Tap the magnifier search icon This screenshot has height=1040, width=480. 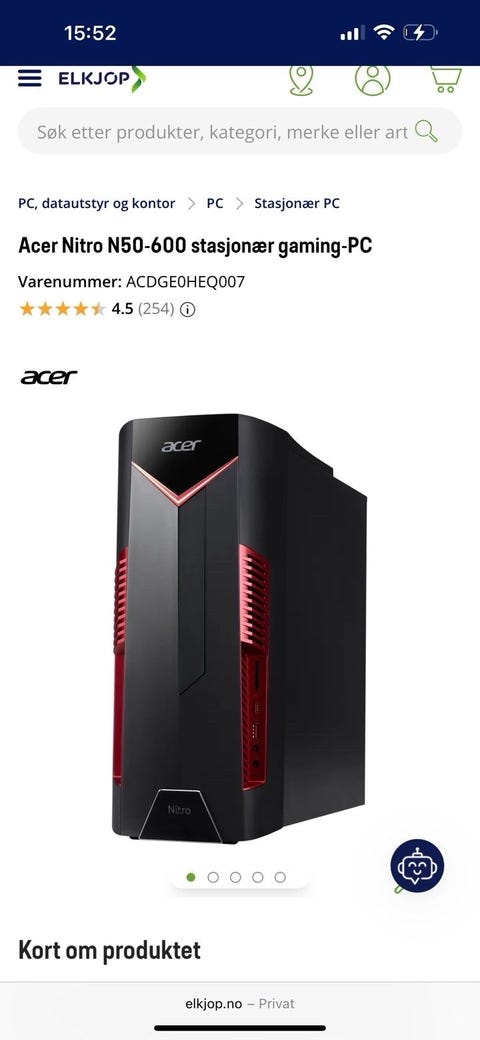[x=426, y=131]
